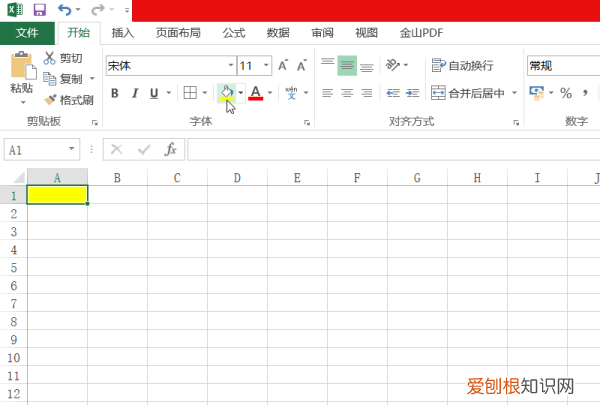Open the 字体 font dialog launcher

point(307,122)
